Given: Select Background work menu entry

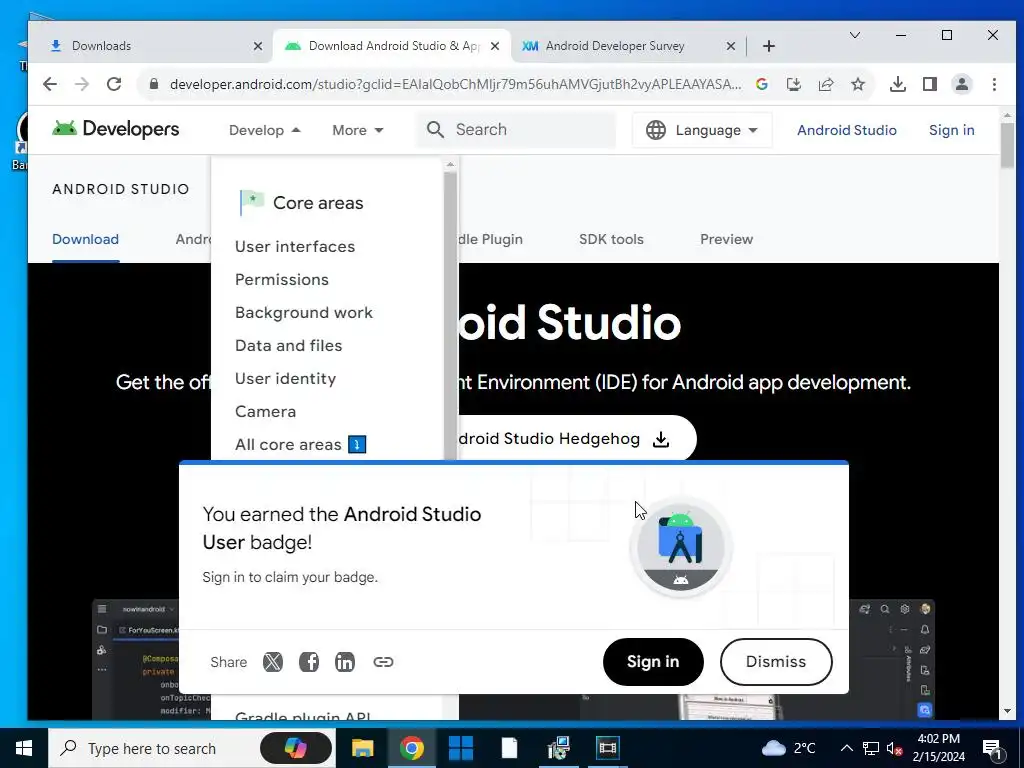Looking at the screenshot, I should point(304,312).
